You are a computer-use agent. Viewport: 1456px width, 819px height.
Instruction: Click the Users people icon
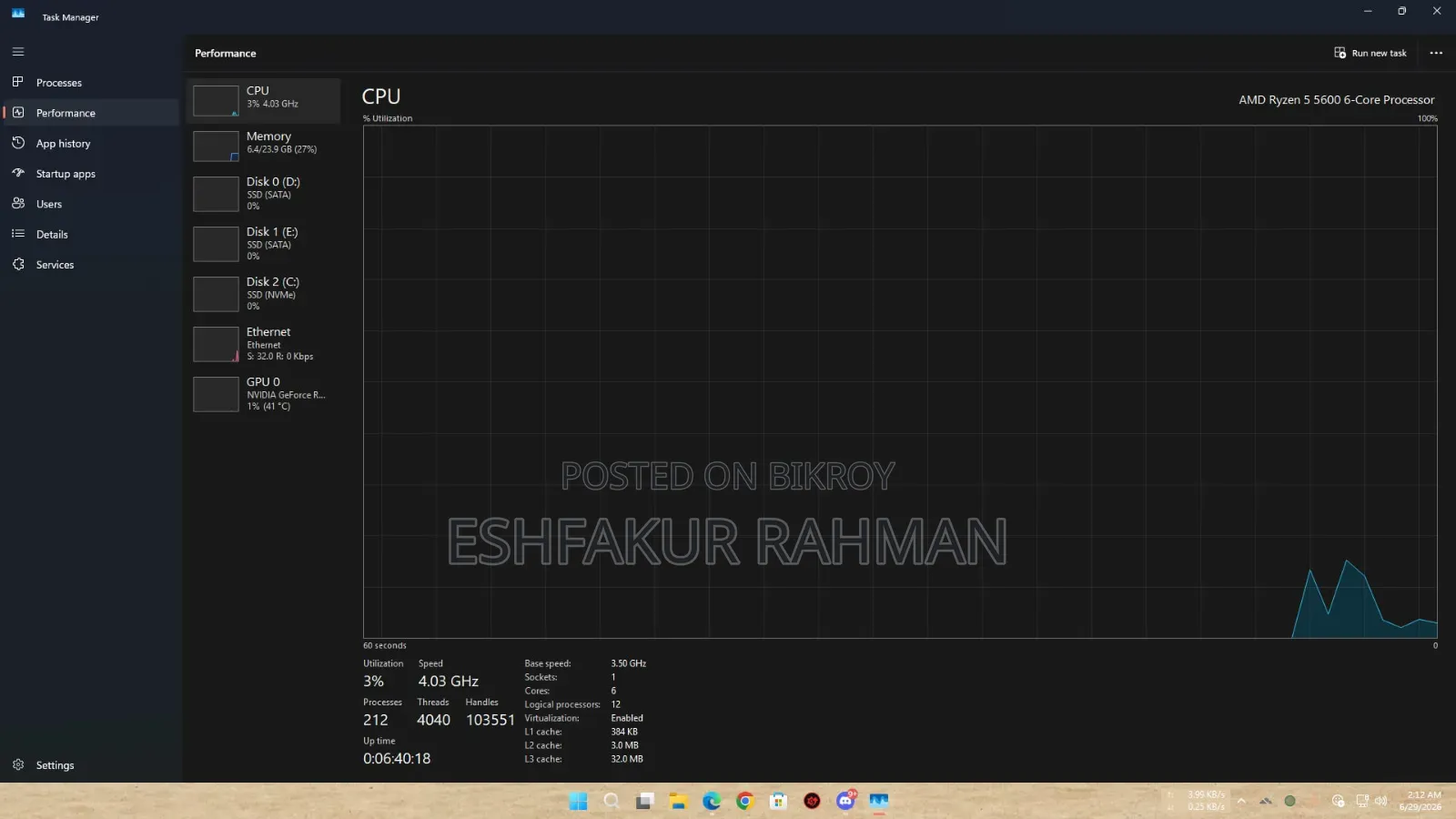(18, 204)
